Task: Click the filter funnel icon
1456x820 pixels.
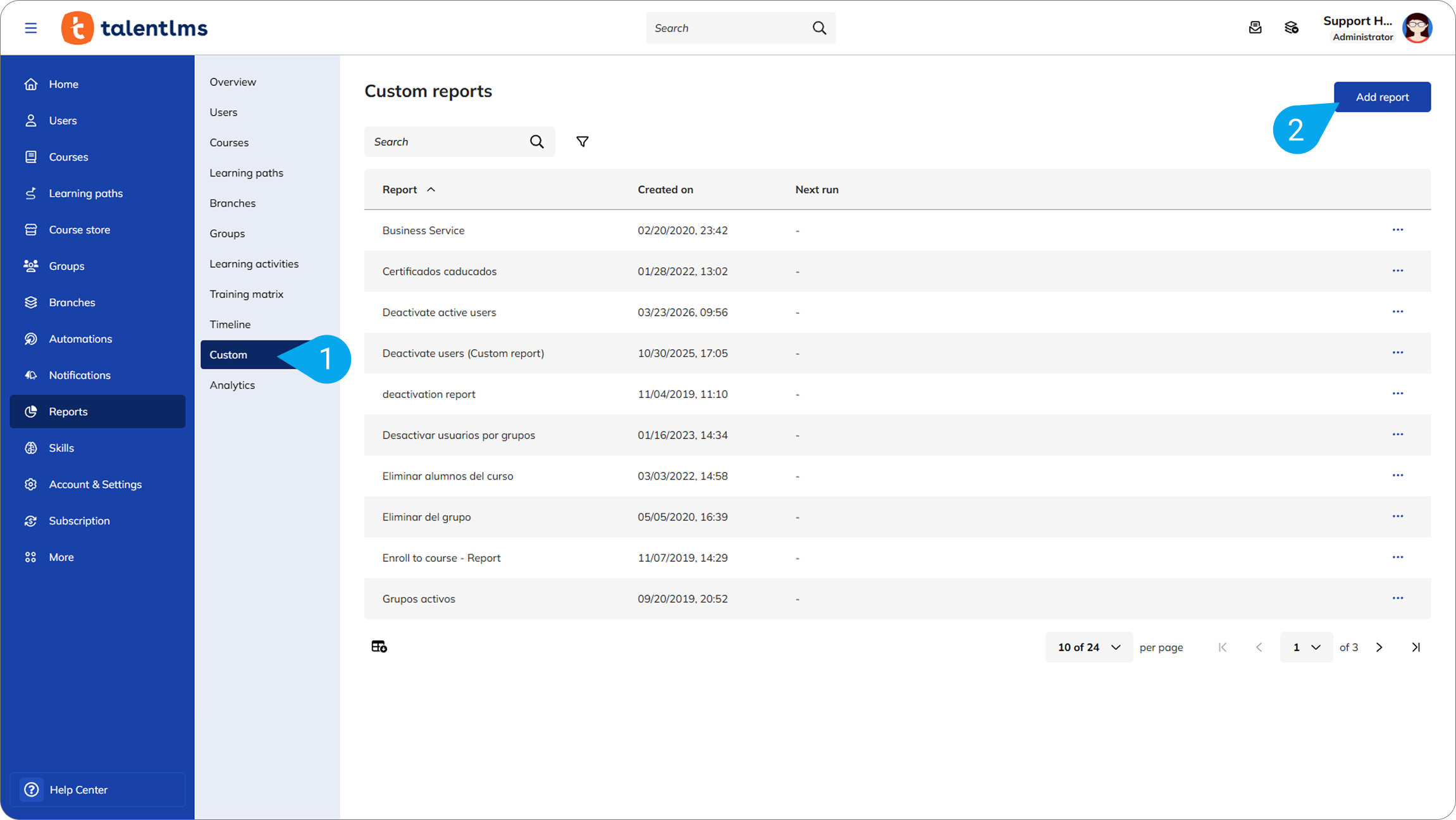Action: coord(582,142)
